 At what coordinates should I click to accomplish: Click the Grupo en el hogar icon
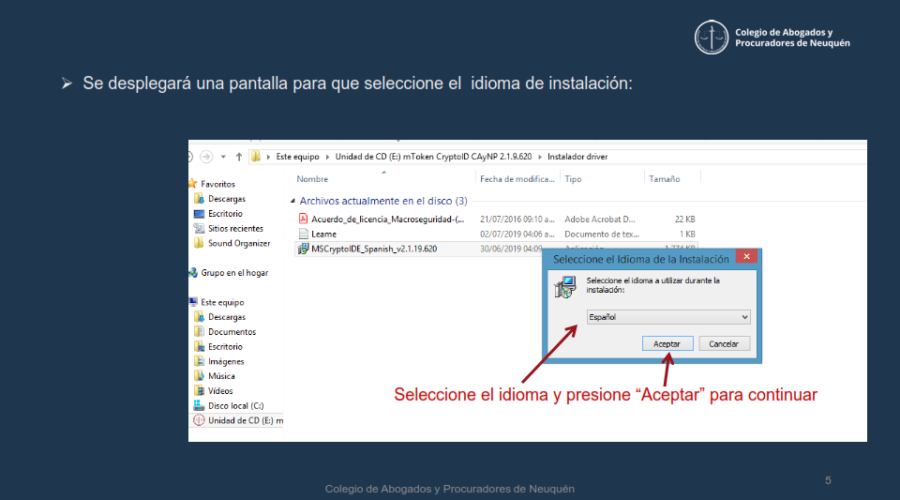[x=193, y=273]
